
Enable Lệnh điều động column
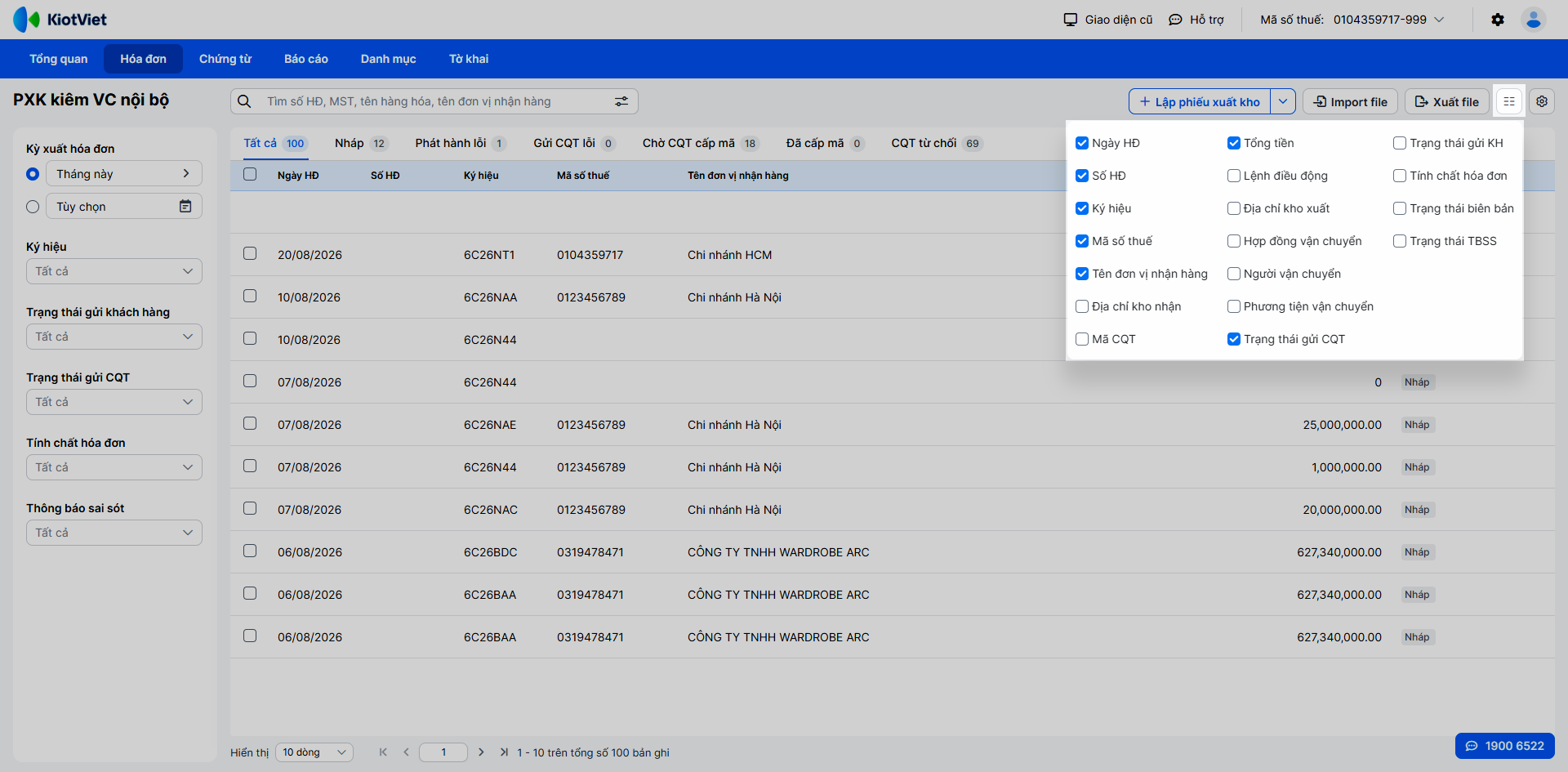click(1234, 176)
